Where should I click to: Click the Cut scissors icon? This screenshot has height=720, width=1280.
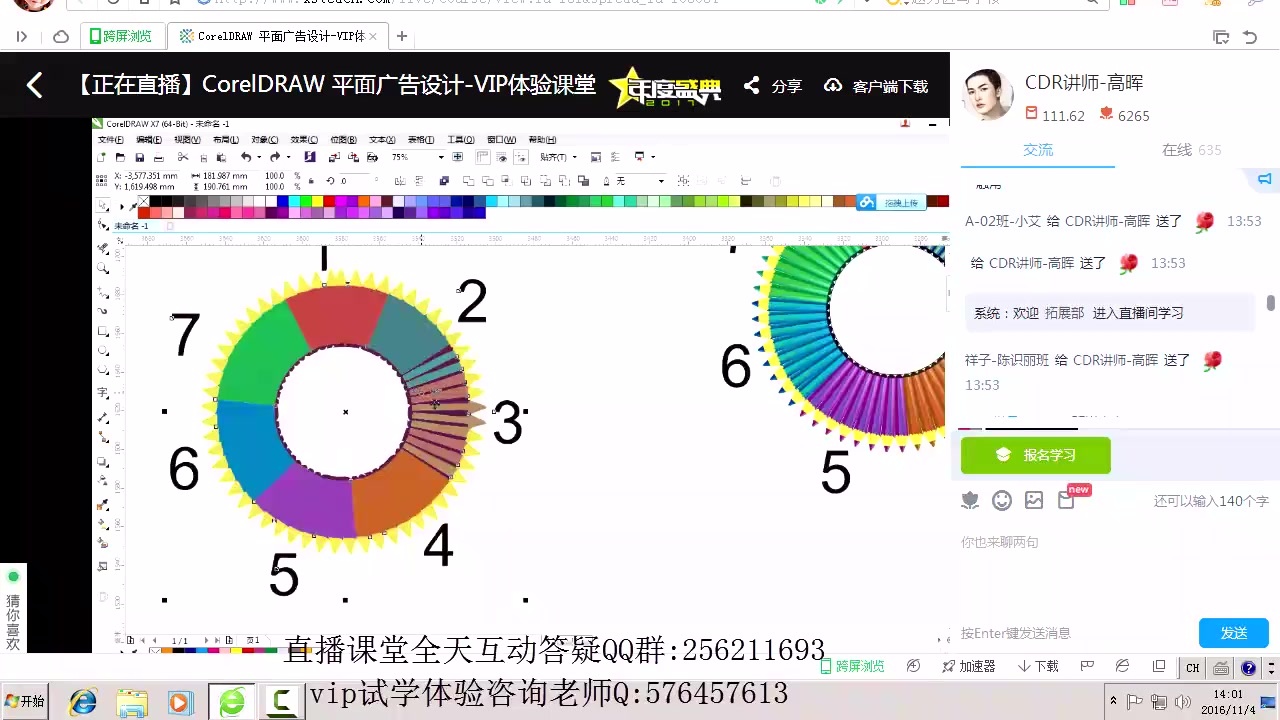click(x=182, y=157)
